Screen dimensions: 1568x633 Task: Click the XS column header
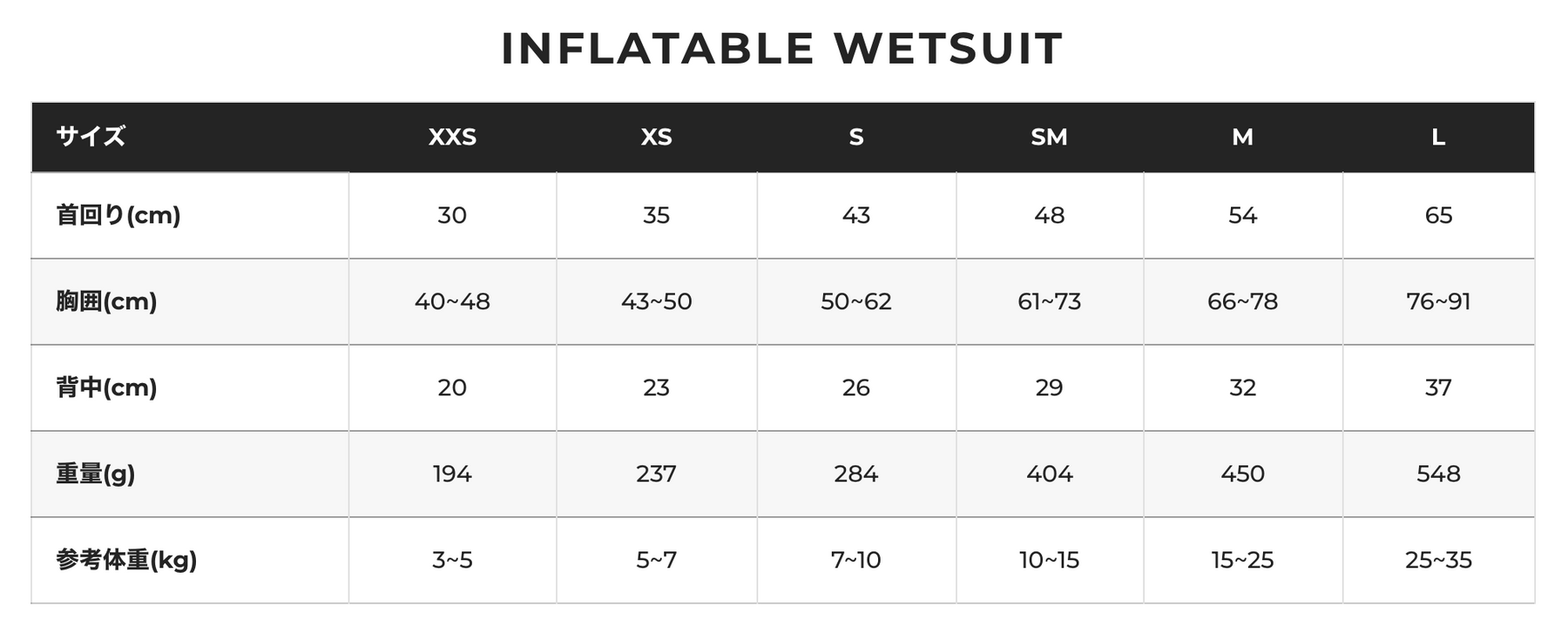tap(656, 137)
